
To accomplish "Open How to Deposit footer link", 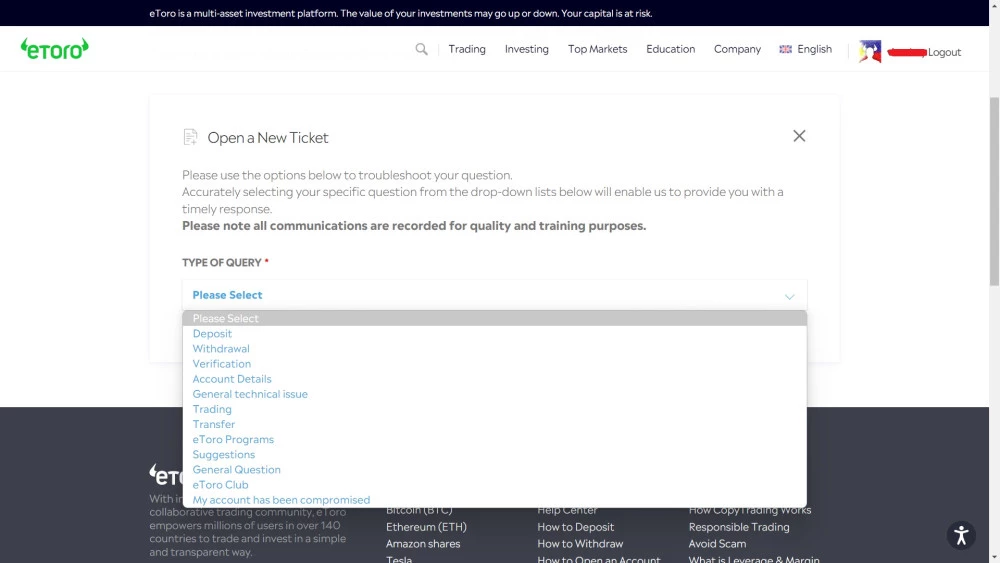I will coord(575,527).
